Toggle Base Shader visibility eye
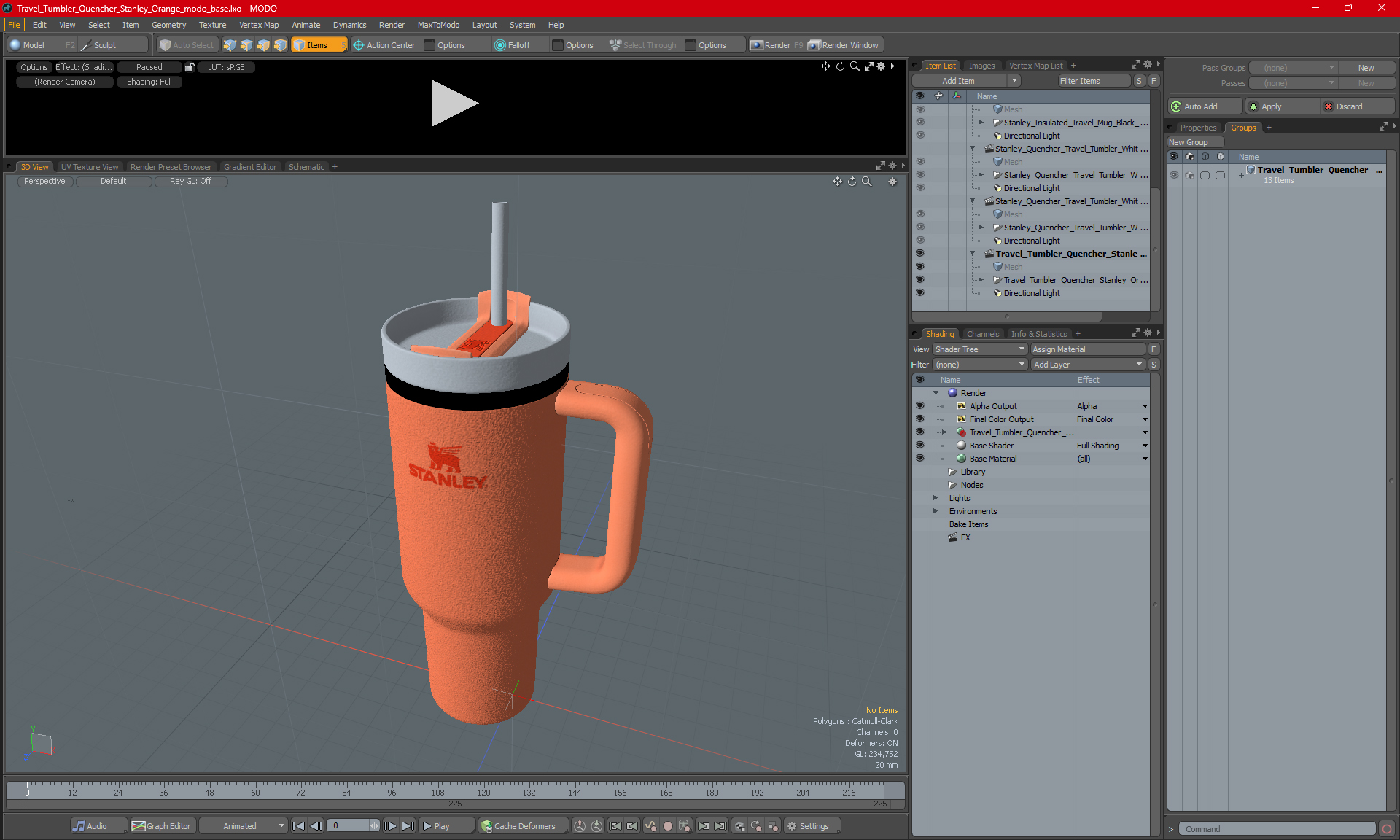Image resolution: width=1400 pixels, height=840 pixels. coord(919,446)
